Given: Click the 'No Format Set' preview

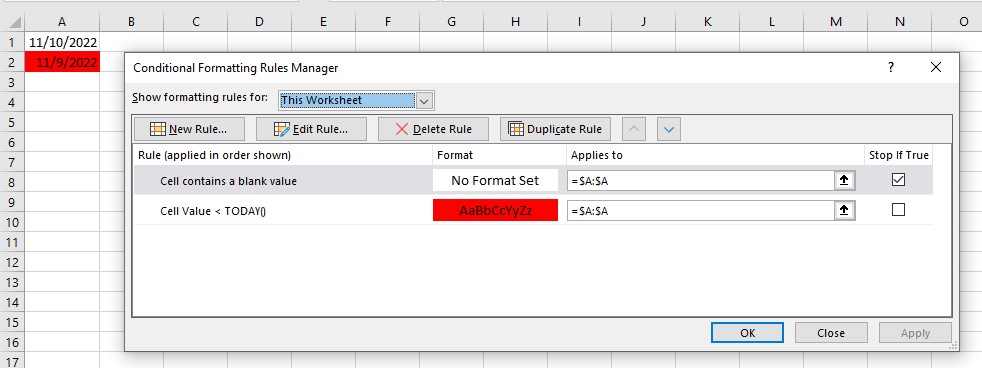Looking at the screenshot, I should [495, 181].
